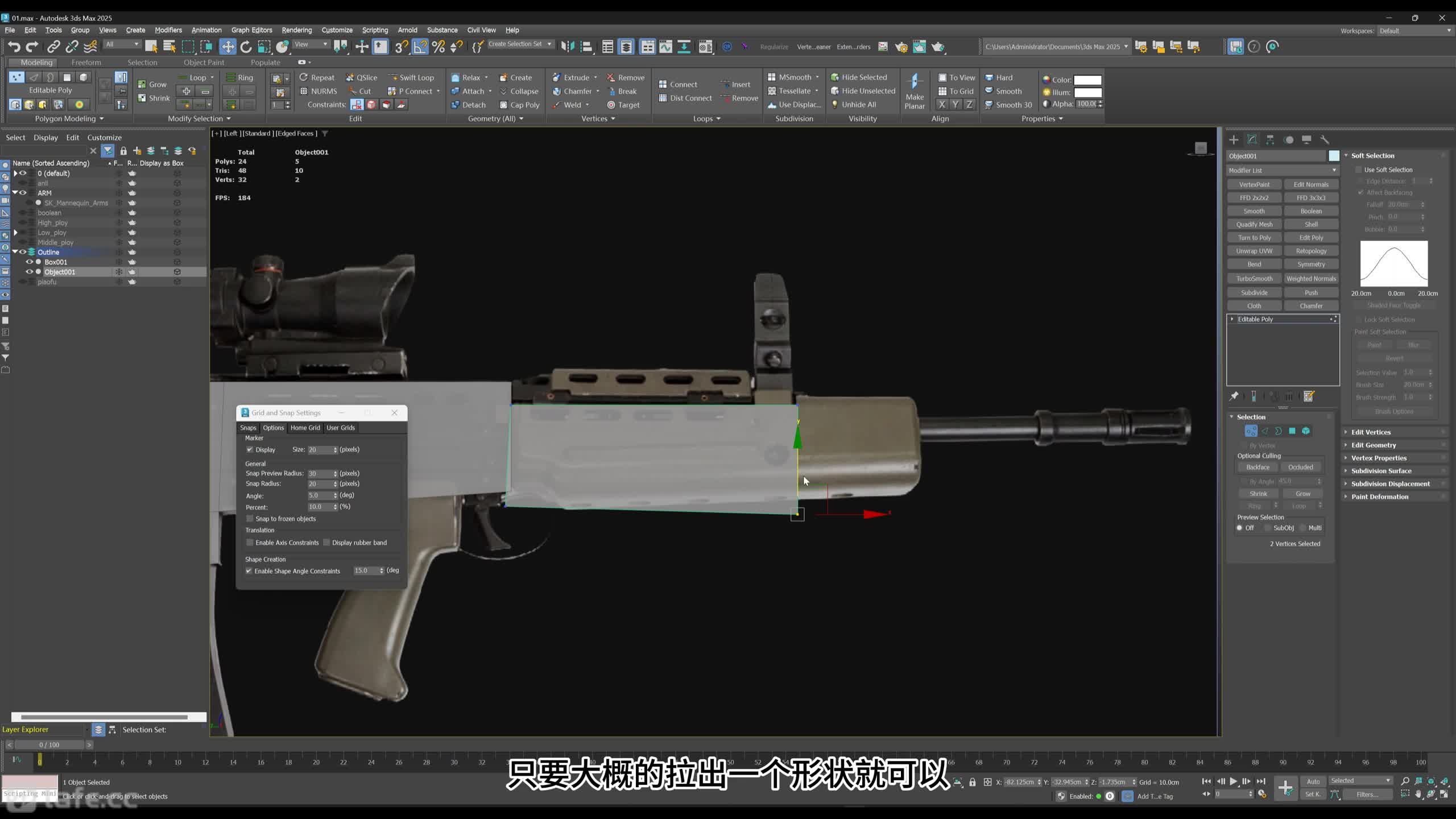The width and height of the screenshot is (1456, 819).
Task: Click the Unwrap UVW modifier button
Action: 1254,251
